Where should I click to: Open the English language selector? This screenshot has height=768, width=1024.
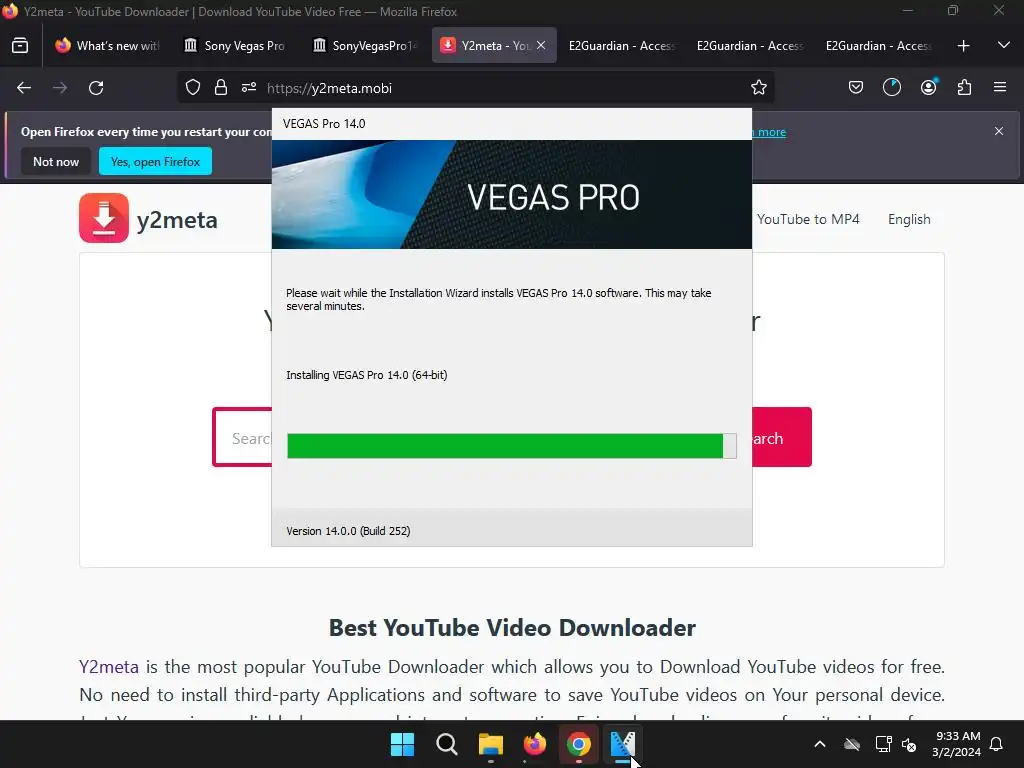click(909, 219)
